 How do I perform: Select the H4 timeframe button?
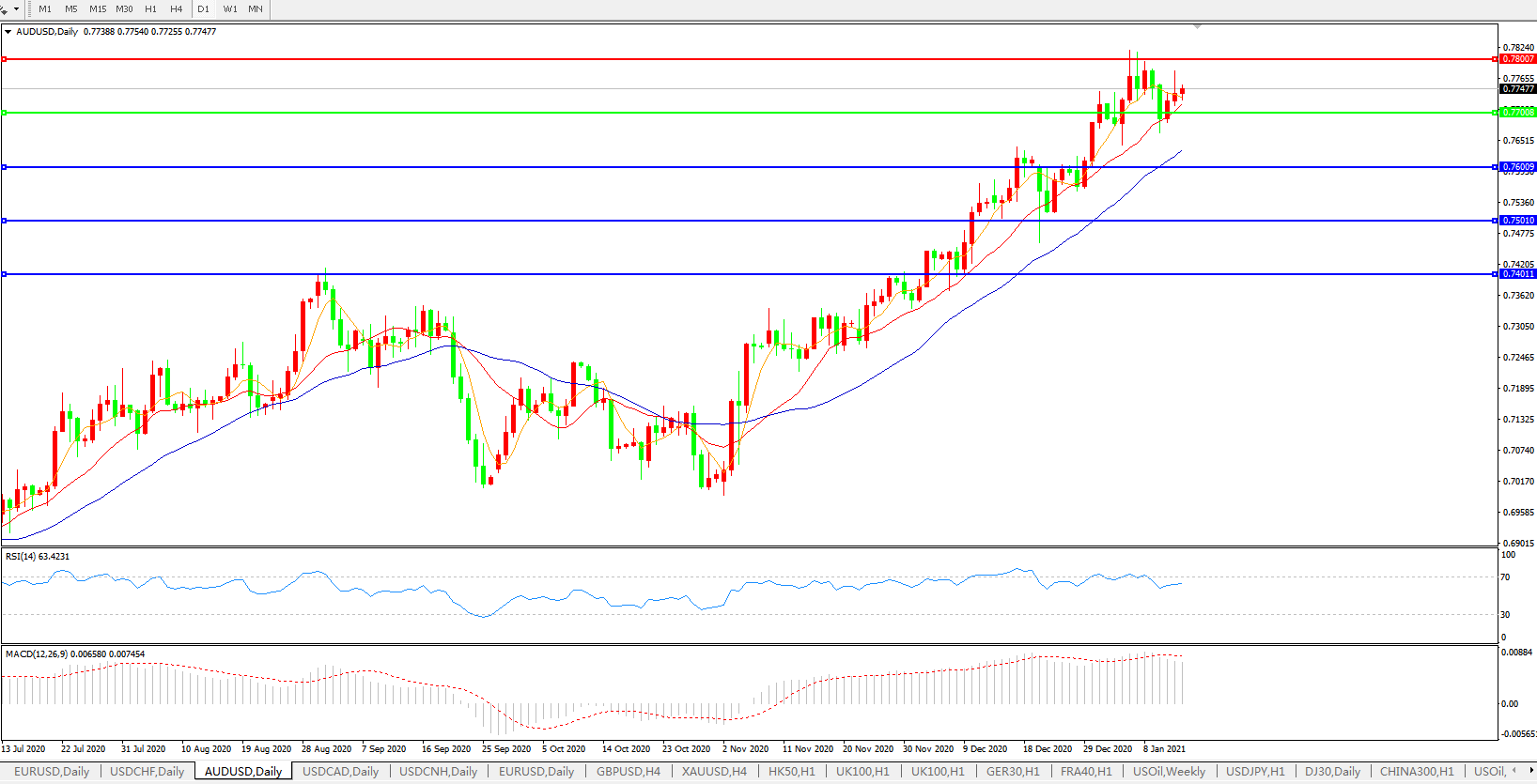pyautogui.click(x=176, y=9)
